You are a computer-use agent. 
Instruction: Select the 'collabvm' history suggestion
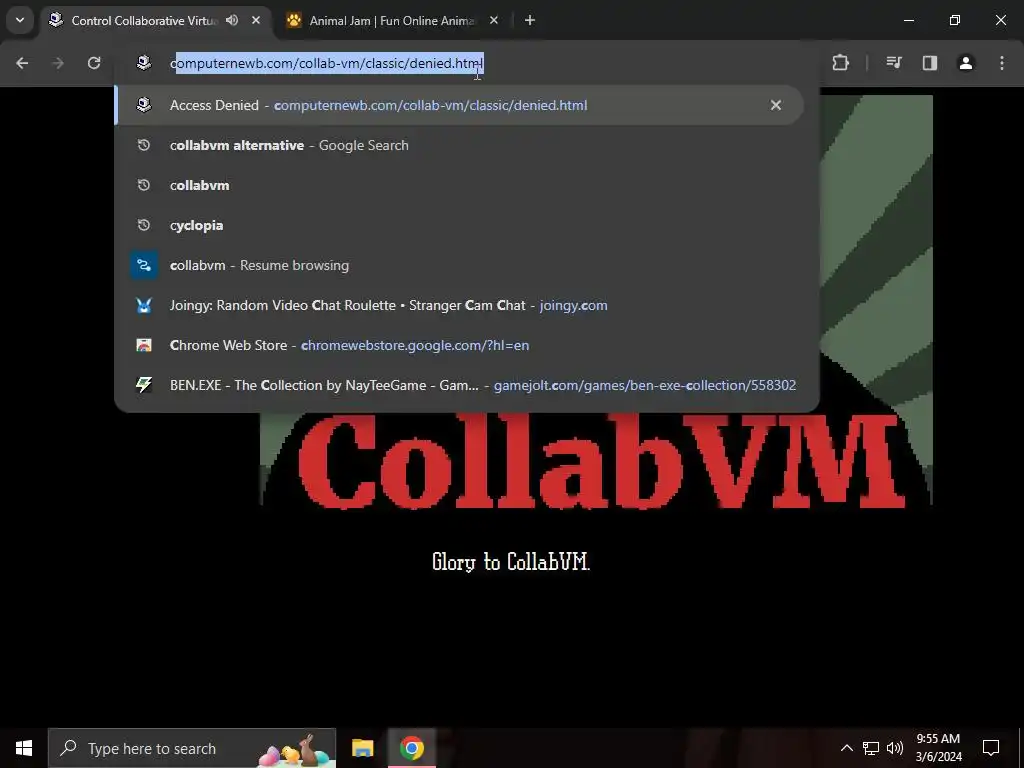[x=459, y=185]
